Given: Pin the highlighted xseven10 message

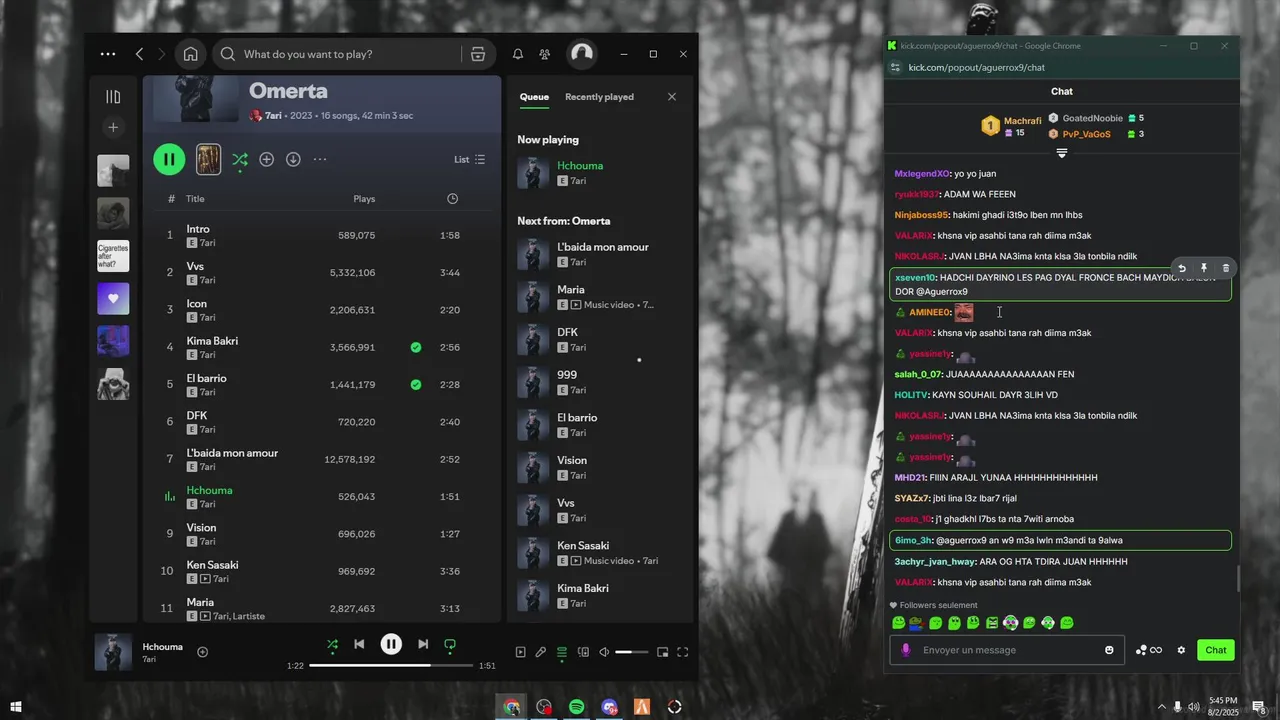Looking at the screenshot, I should [1204, 268].
